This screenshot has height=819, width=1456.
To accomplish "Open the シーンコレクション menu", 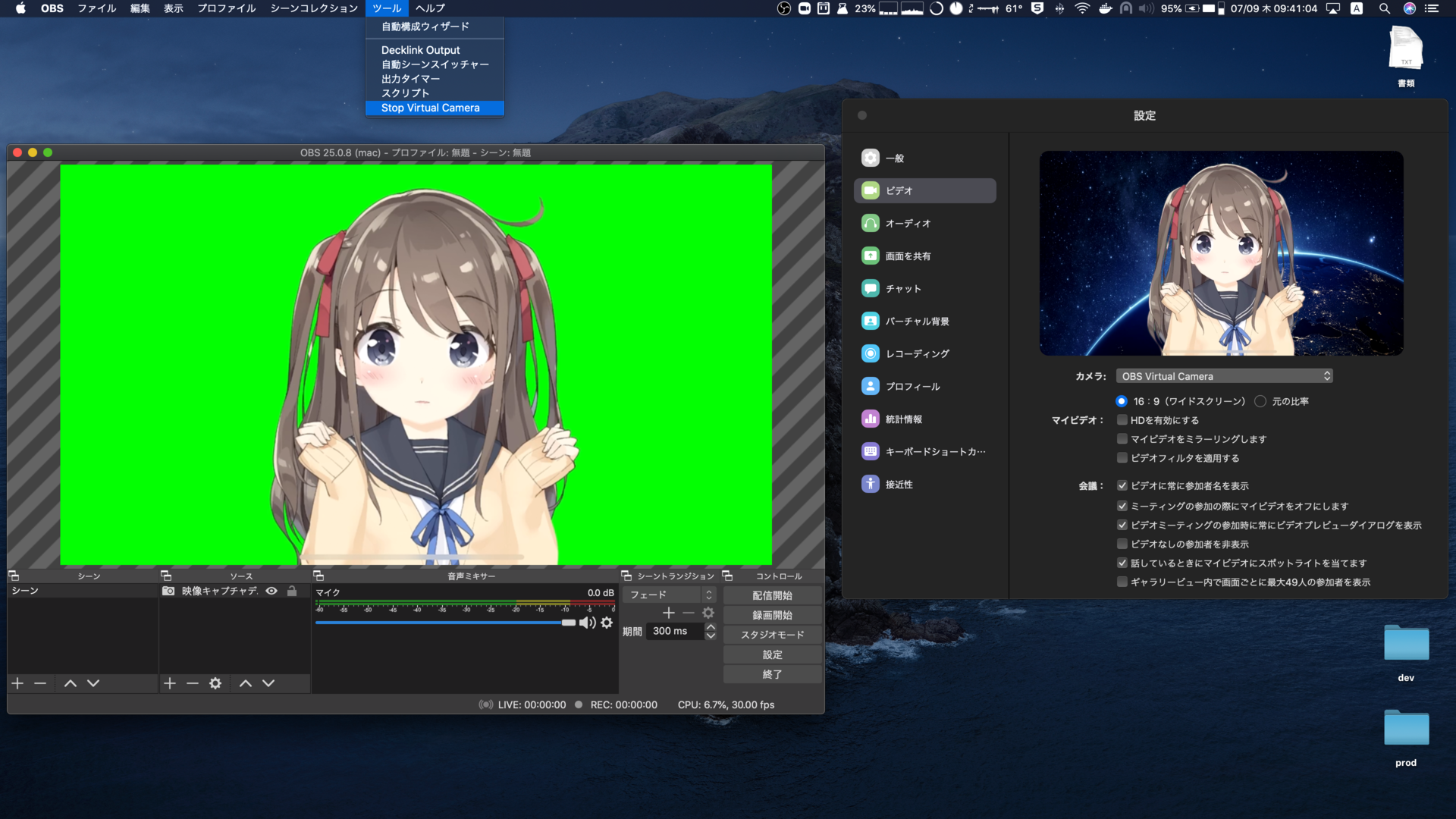I will coord(314,8).
